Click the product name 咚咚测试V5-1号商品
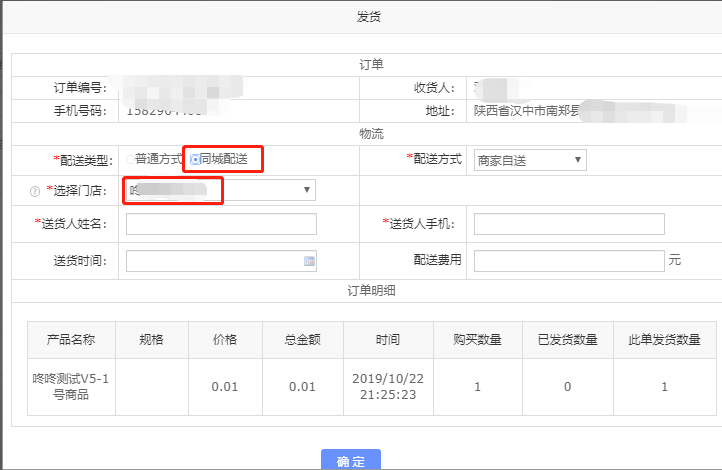722x470 pixels. coord(71,386)
